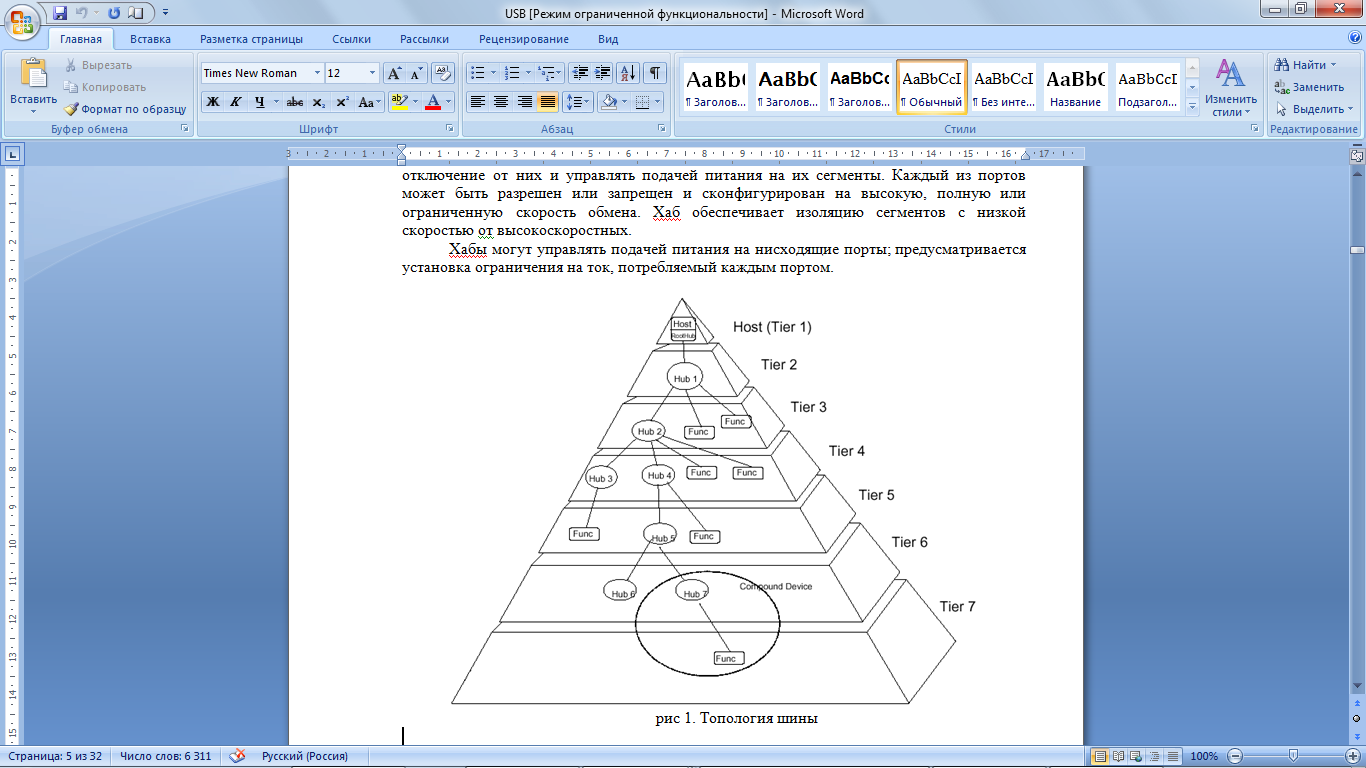Click the Microsoft Office Word help icon
Screen dimensions: 1366x768
[1353, 39]
